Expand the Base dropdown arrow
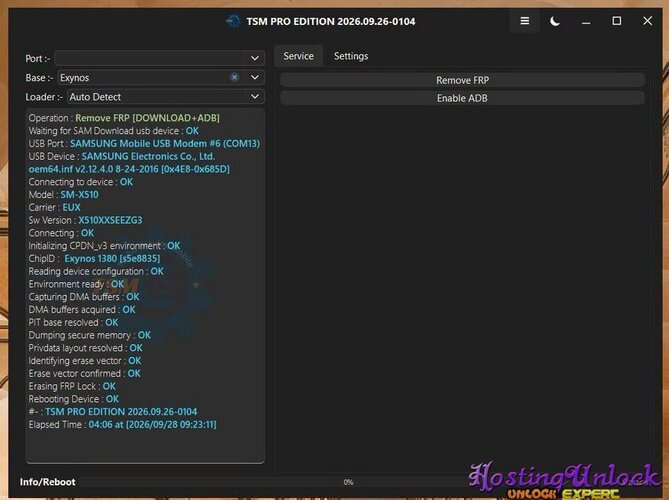 (x=255, y=77)
